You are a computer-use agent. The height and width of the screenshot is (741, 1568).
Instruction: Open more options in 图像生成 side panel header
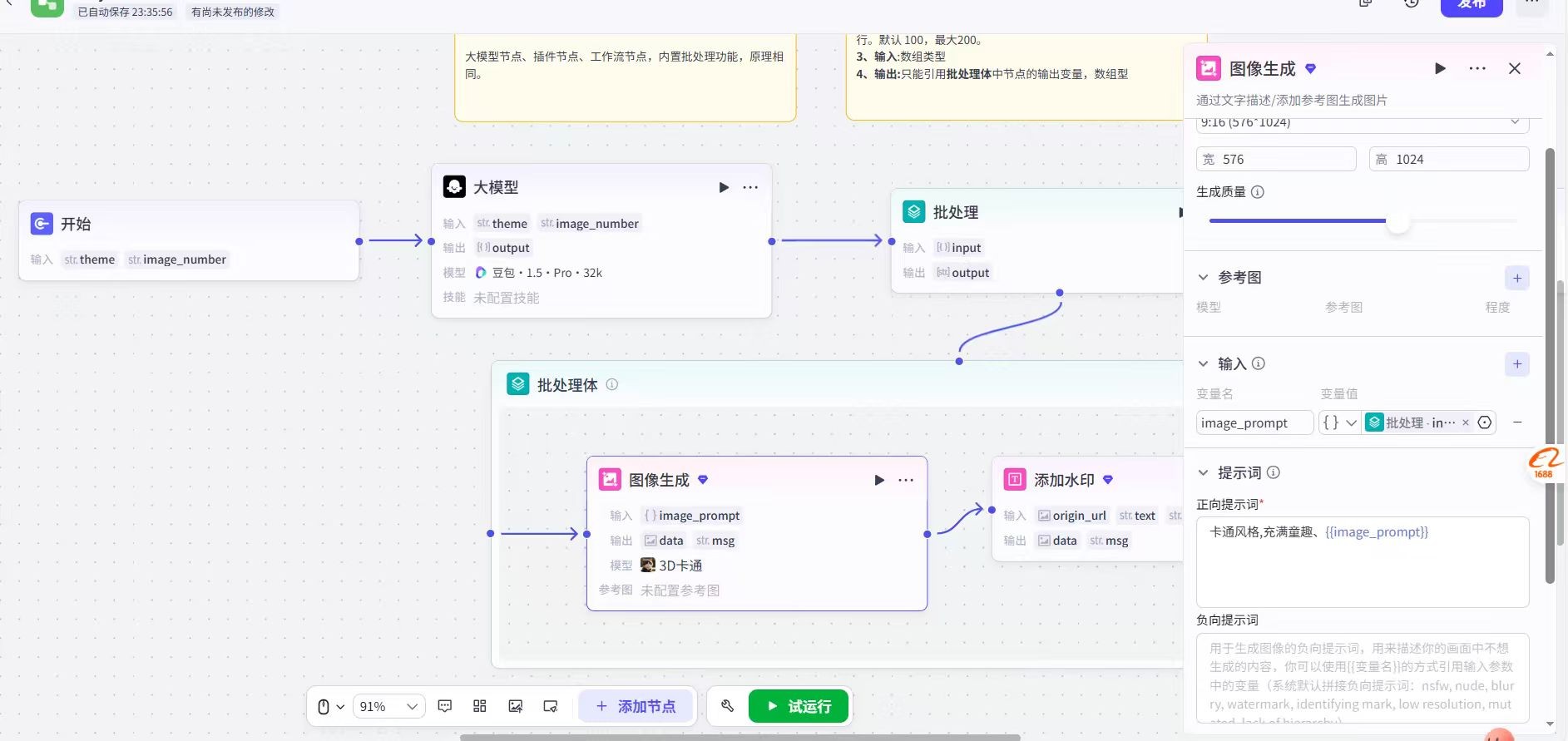point(1477,69)
